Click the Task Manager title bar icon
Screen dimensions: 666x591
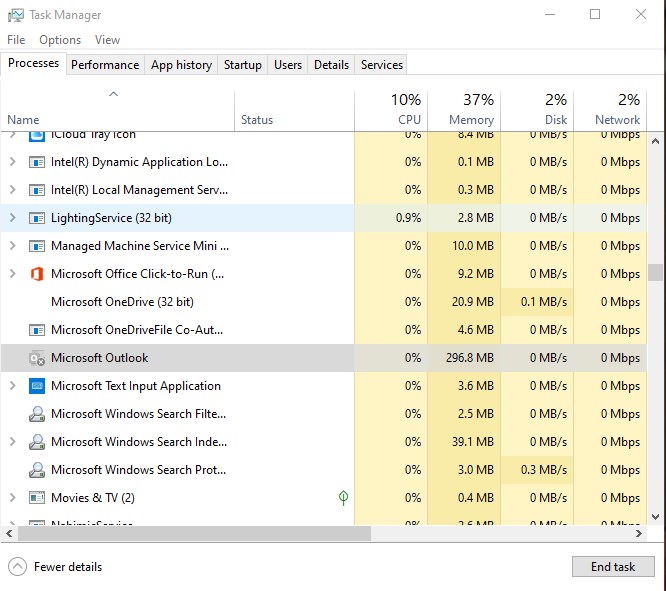[16, 15]
